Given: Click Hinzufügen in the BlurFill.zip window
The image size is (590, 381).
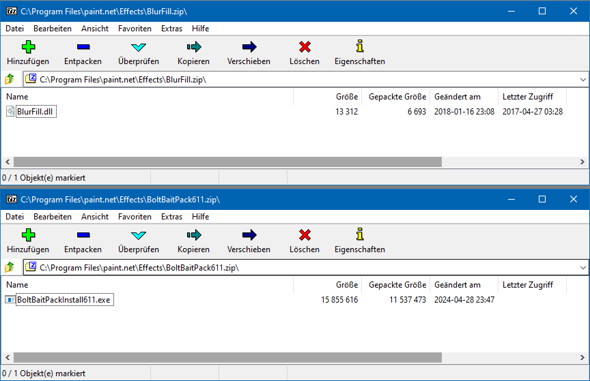Looking at the screenshot, I should tap(28, 53).
